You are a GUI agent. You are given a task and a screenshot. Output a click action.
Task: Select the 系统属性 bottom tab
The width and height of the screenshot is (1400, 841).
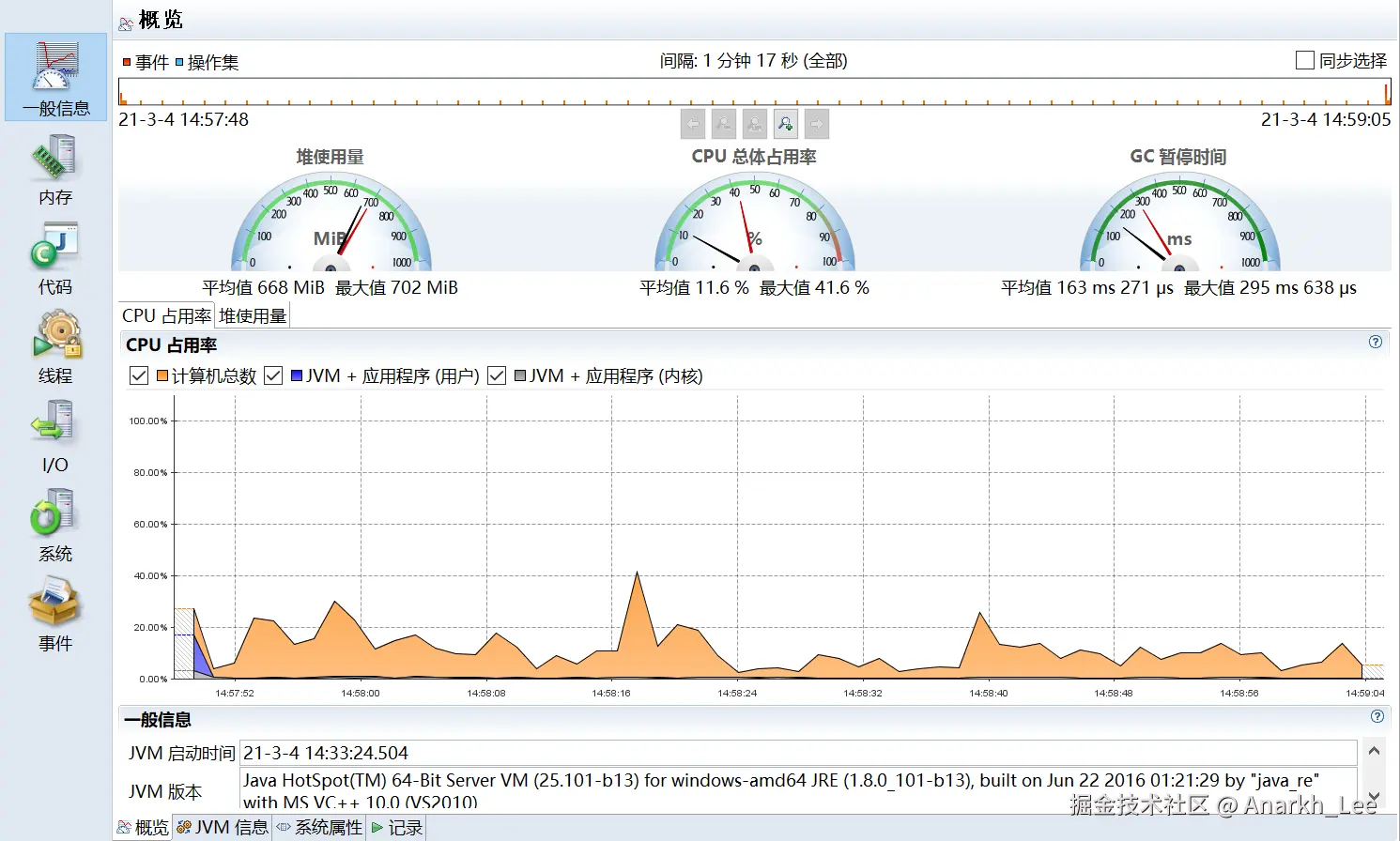coord(320,827)
